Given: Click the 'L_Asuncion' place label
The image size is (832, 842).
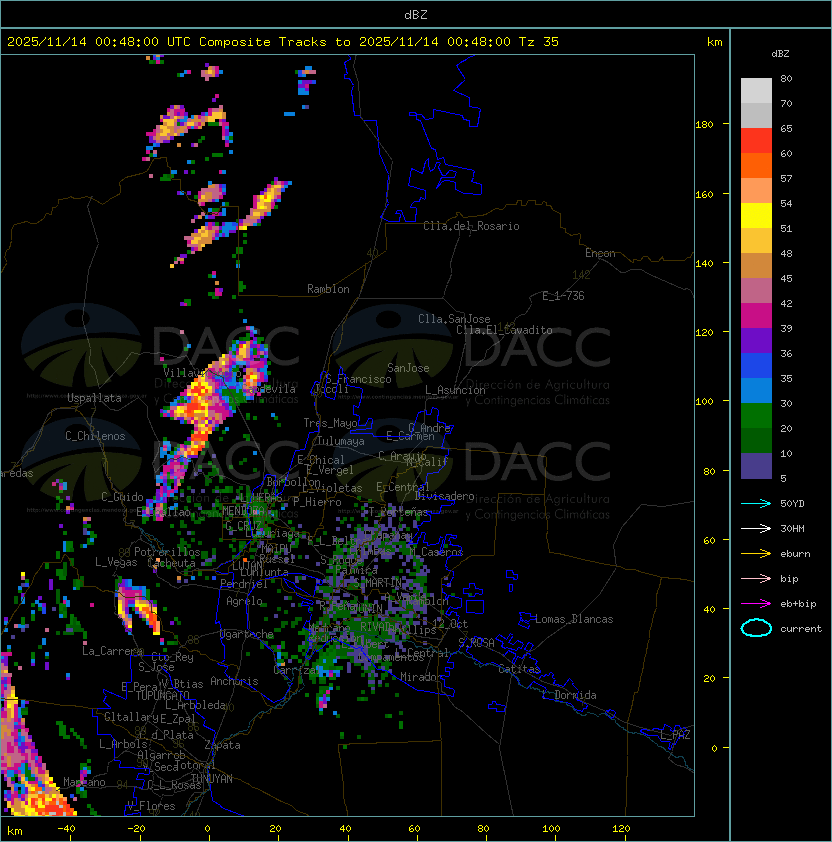Looking at the screenshot, I should (x=455, y=390).
